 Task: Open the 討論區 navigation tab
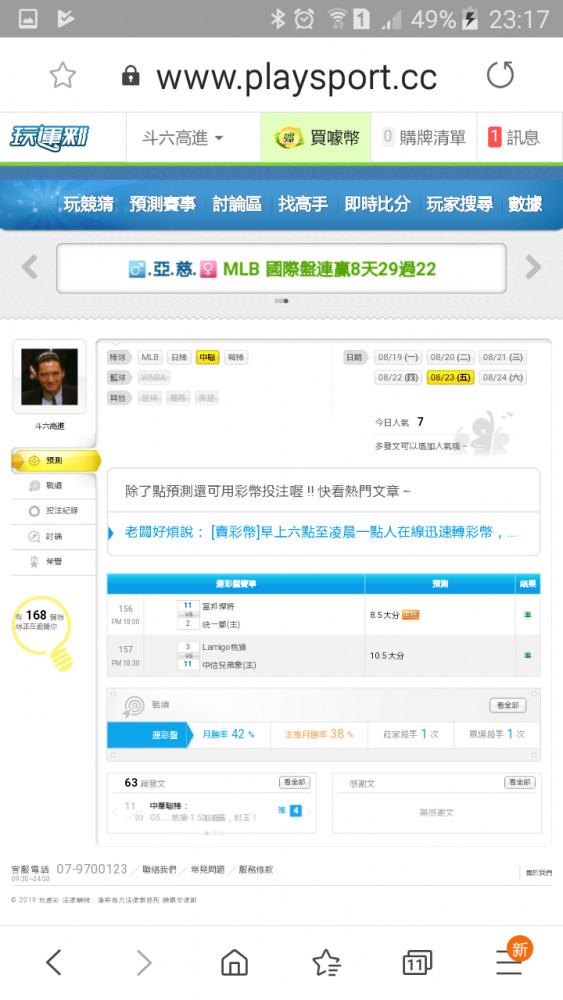pyautogui.click(x=237, y=204)
